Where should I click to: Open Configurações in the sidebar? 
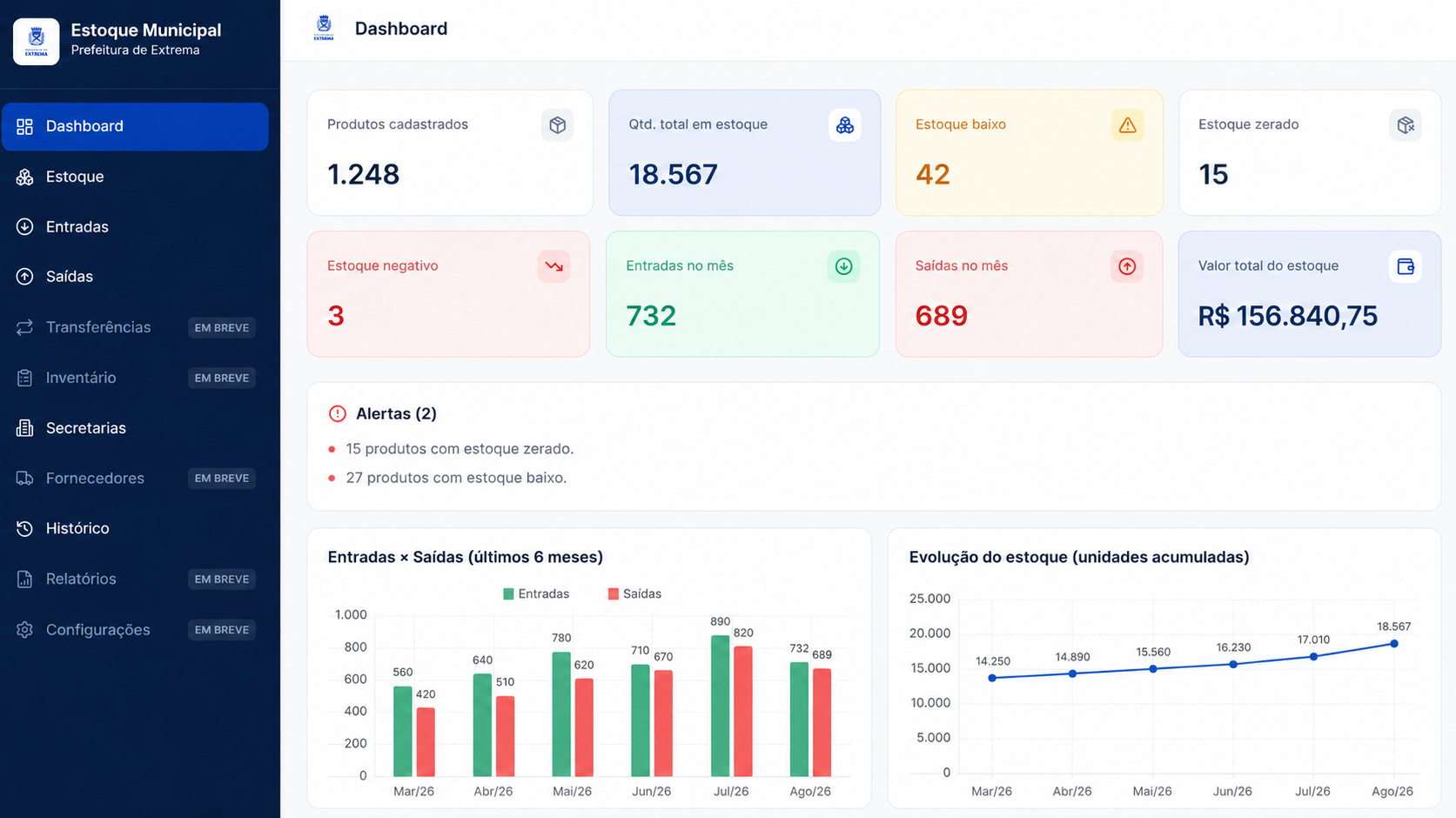(x=135, y=629)
